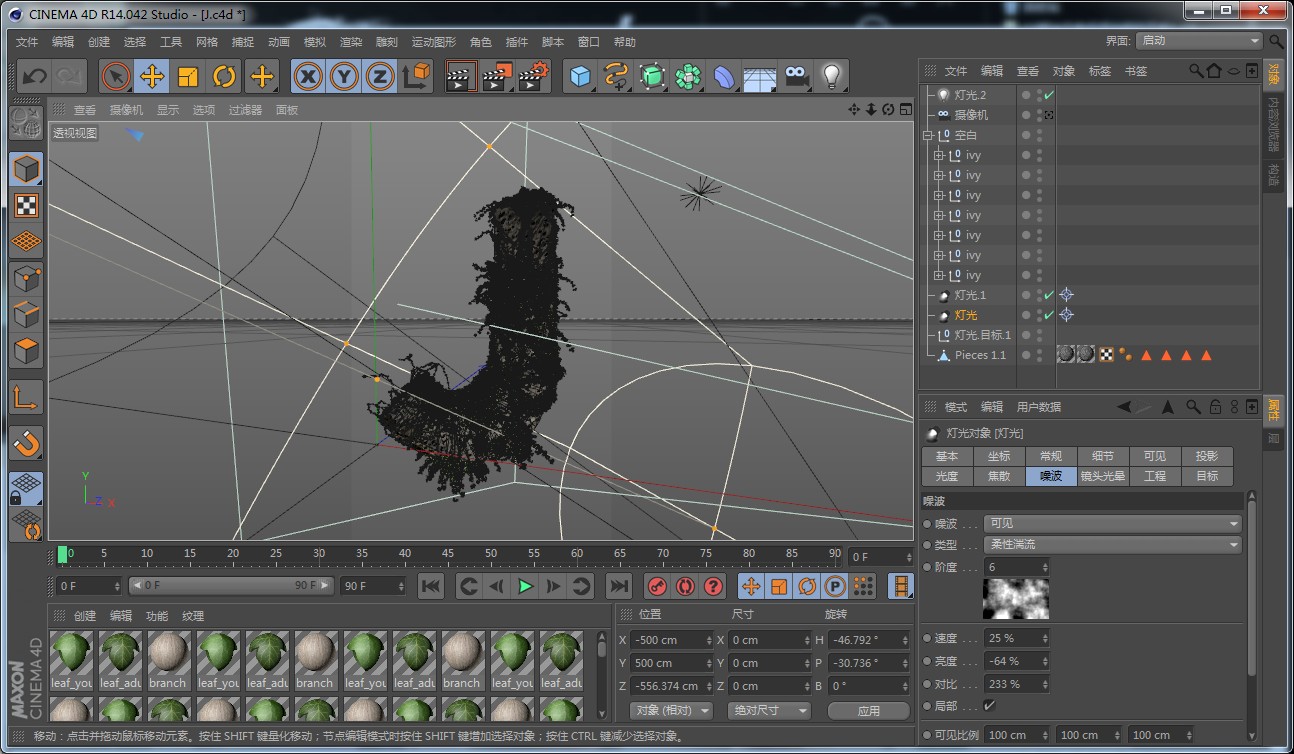
Task: Add a camera object
Action: coord(796,76)
